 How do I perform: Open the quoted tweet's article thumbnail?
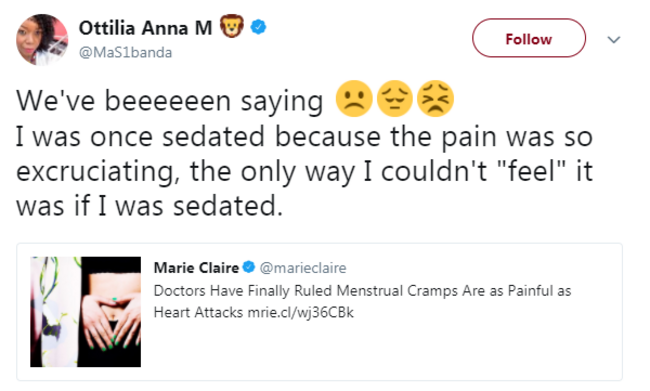pos(85,312)
